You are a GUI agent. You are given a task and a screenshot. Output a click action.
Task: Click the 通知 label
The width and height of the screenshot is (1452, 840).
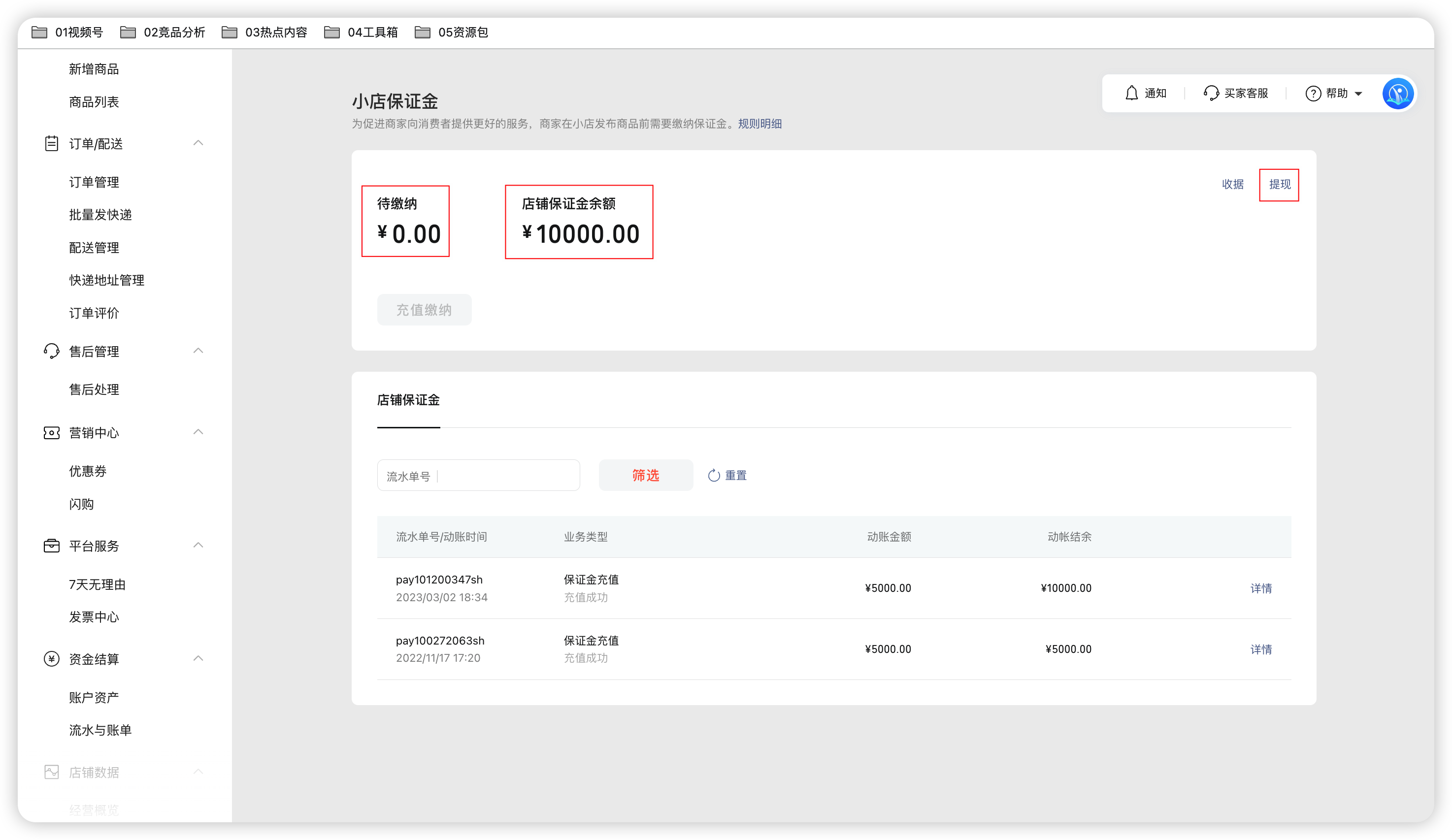pos(1155,94)
